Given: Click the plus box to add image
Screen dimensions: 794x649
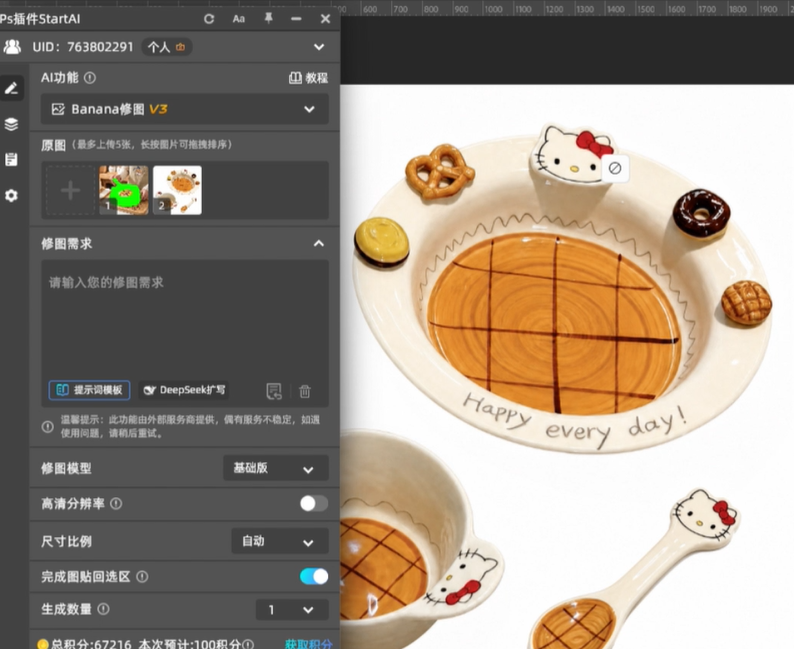Looking at the screenshot, I should click(x=70, y=190).
